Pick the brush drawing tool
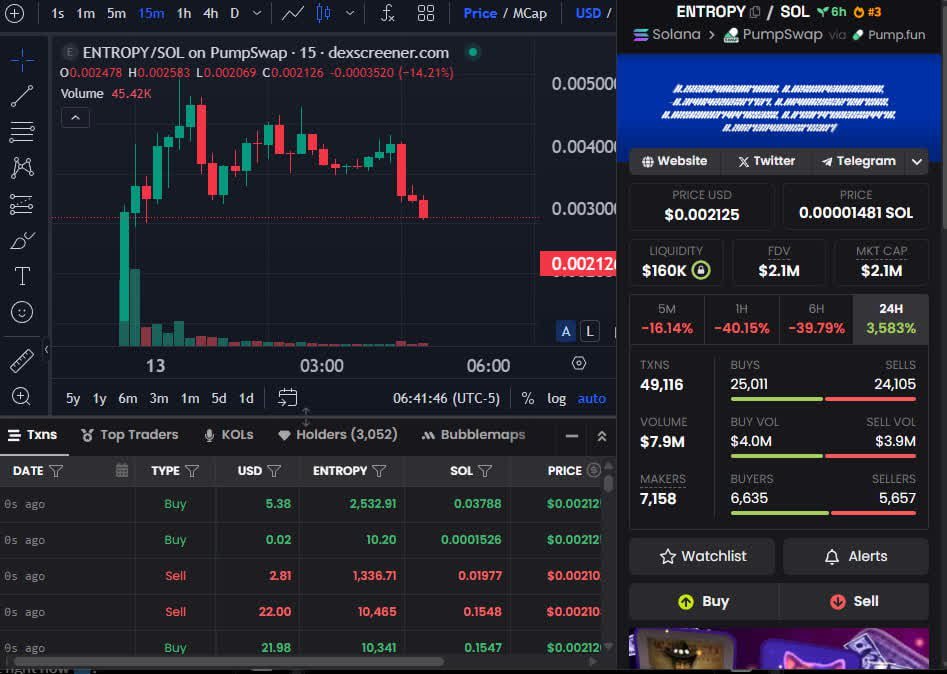Viewport: 947px width, 674px height. point(22,241)
